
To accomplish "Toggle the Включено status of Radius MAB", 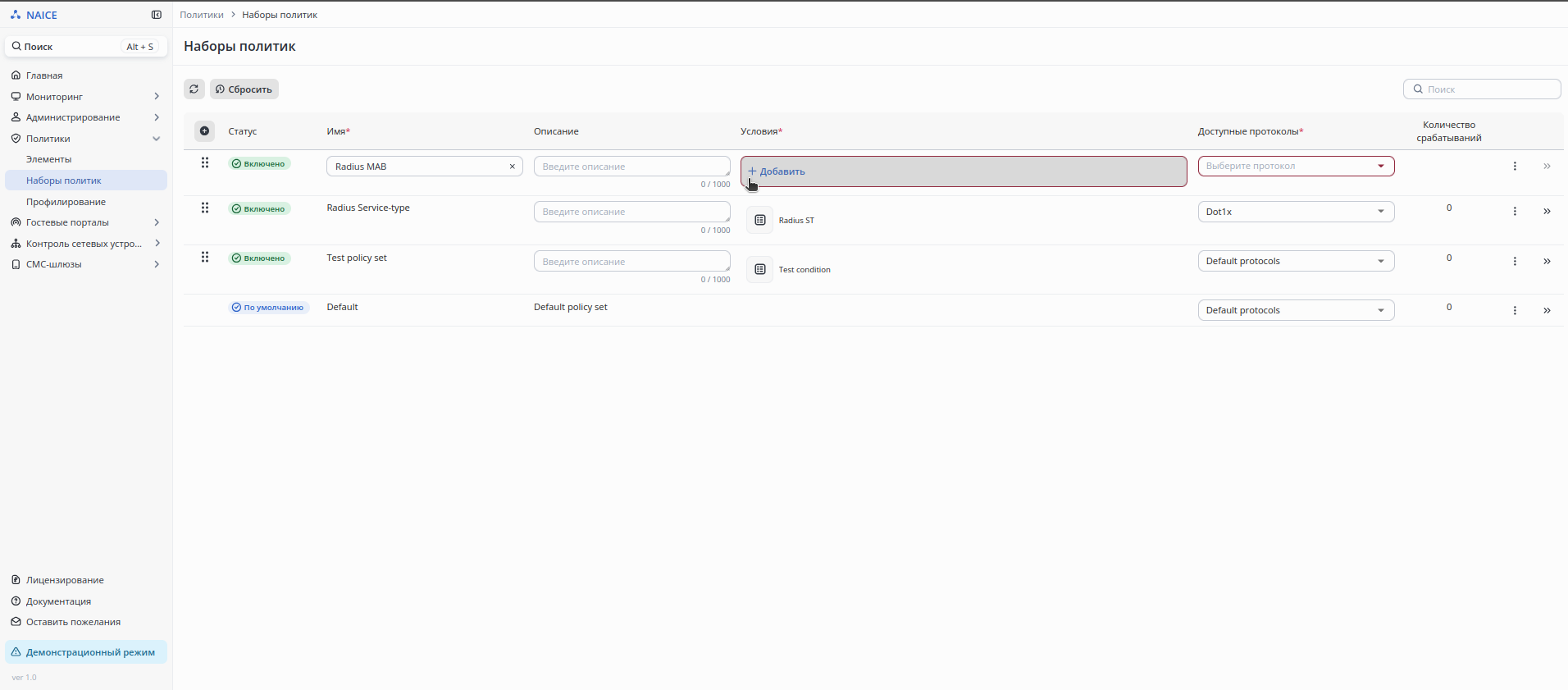I will (x=259, y=164).
